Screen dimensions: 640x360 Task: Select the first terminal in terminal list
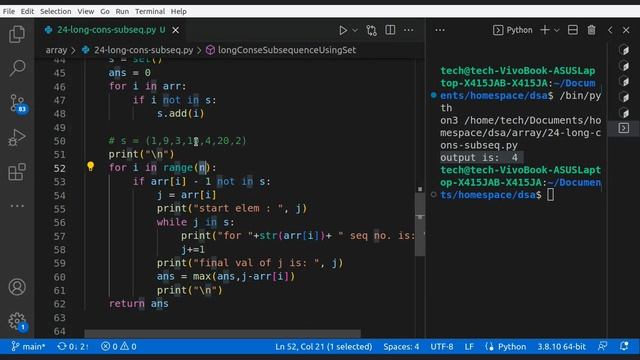[x=624, y=50]
